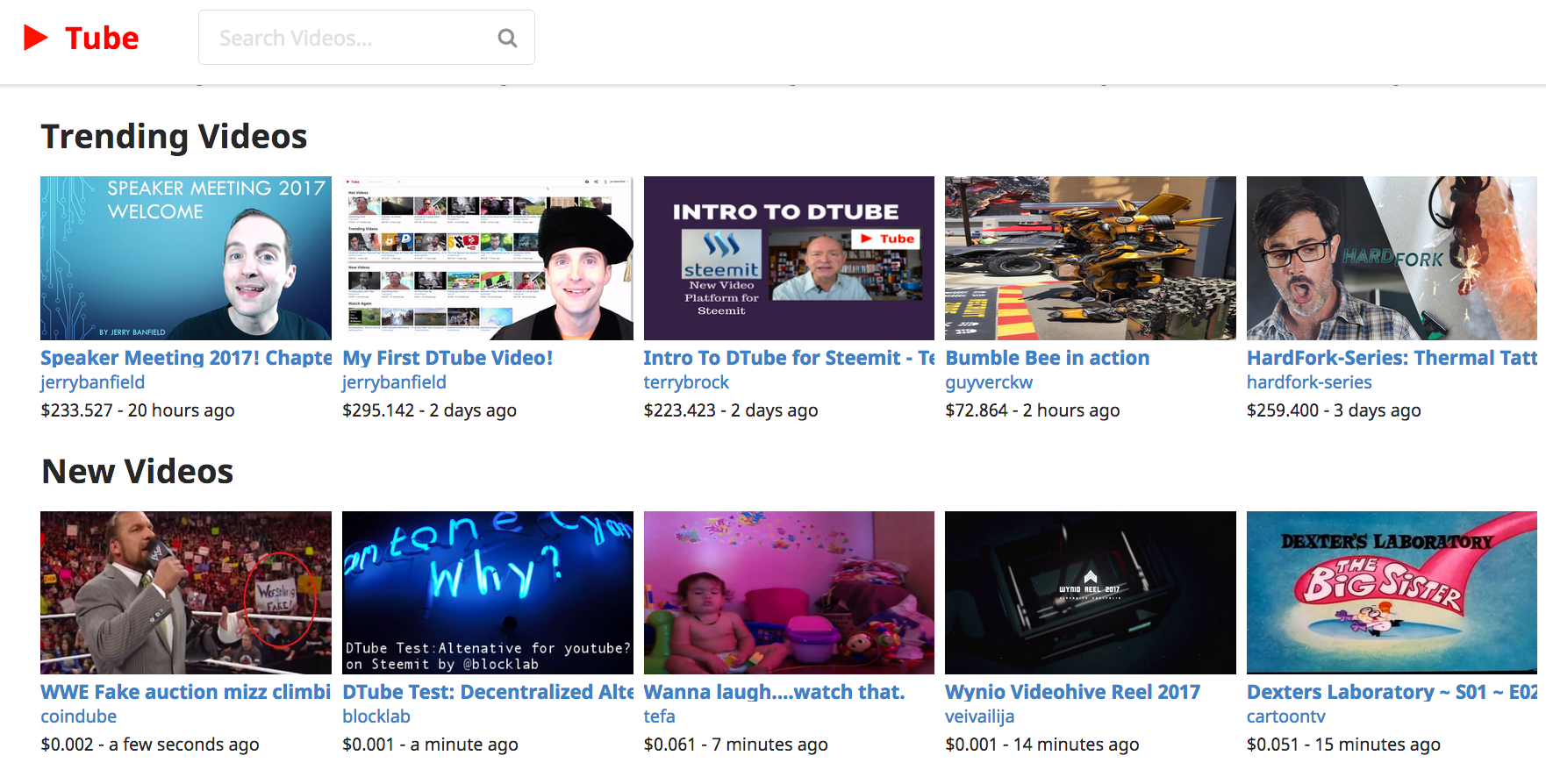The height and width of the screenshot is (784, 1546).
Task: Open 'DTube Test: Decentralized Alte' title
Action: 488,692
